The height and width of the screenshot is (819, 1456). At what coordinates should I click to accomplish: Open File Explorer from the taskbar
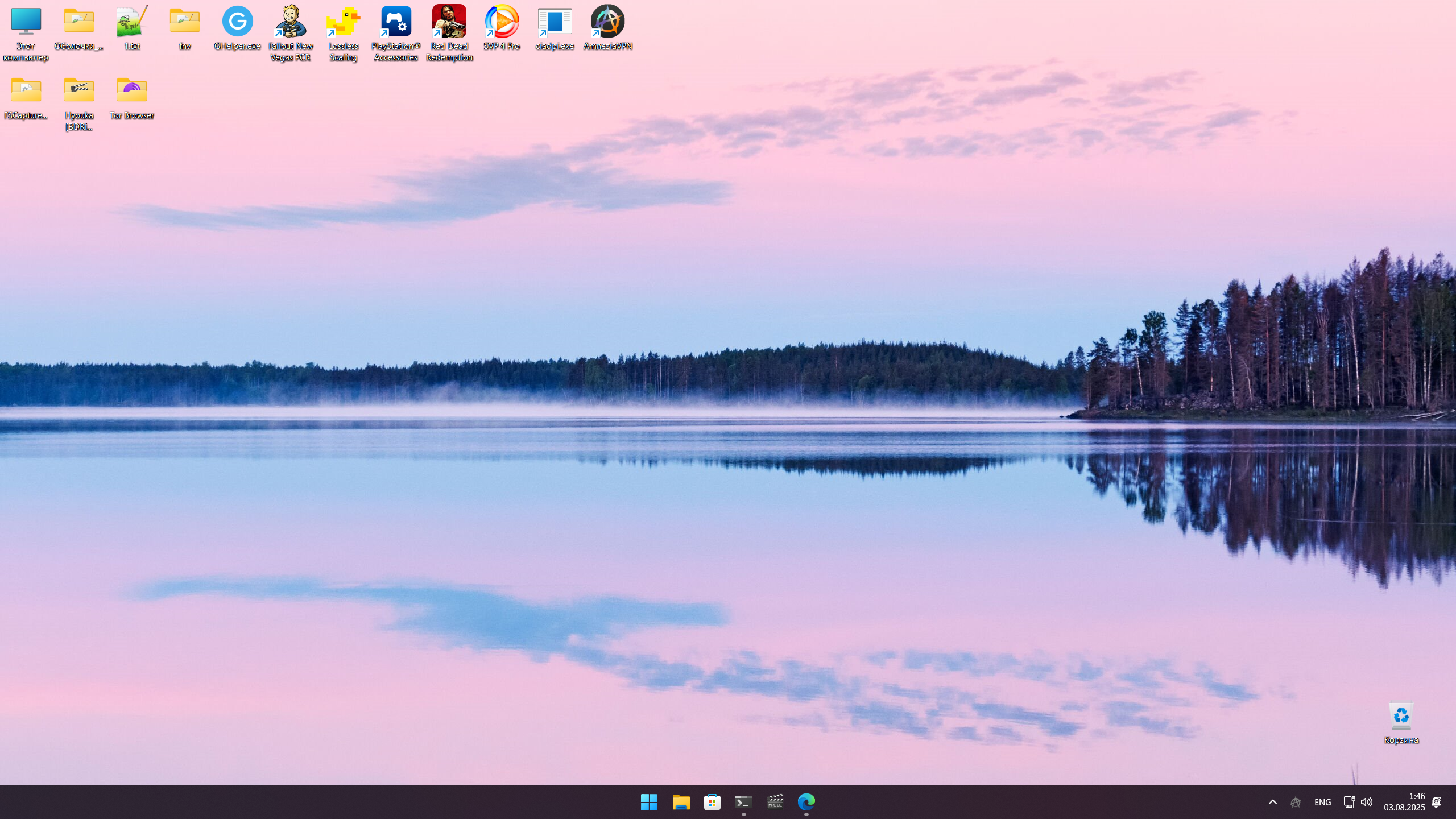(681, 802)
